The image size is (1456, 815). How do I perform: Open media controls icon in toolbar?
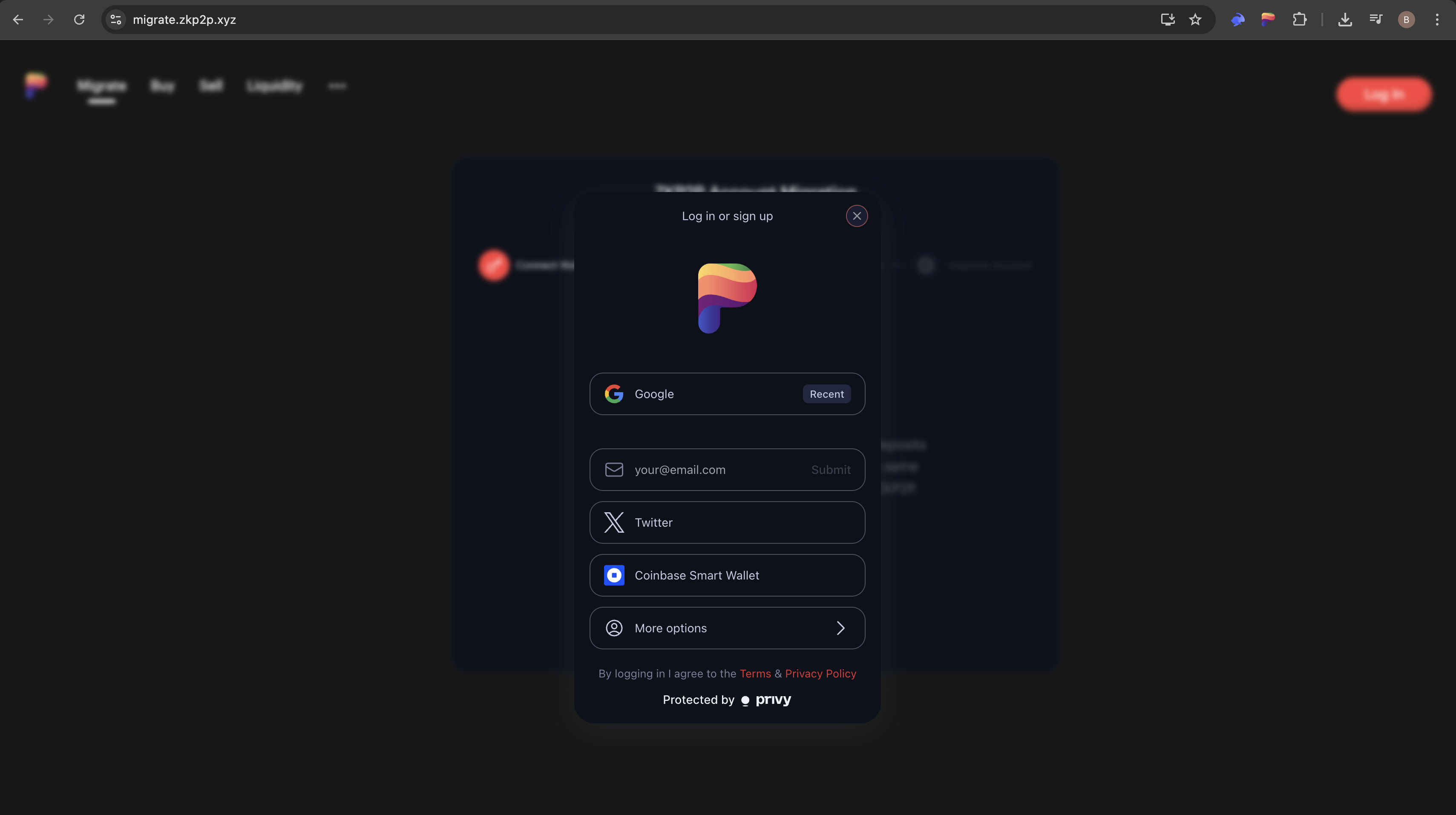[1376, 20]
